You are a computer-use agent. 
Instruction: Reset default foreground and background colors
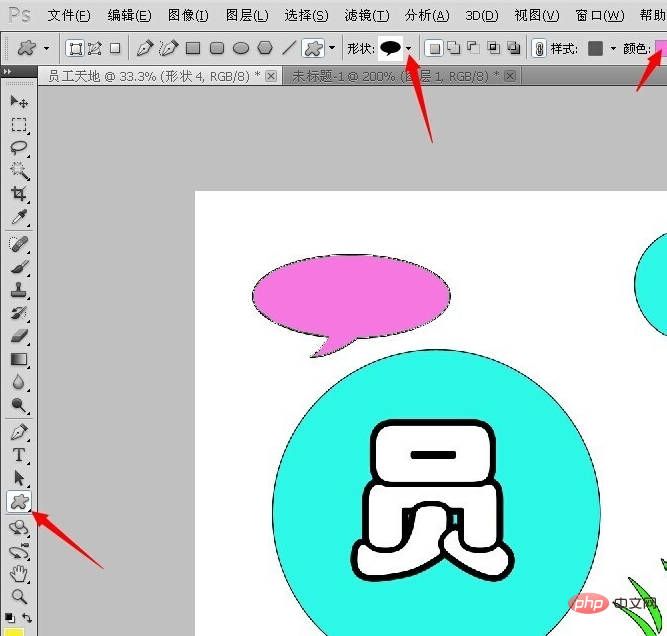pos(9,618)
